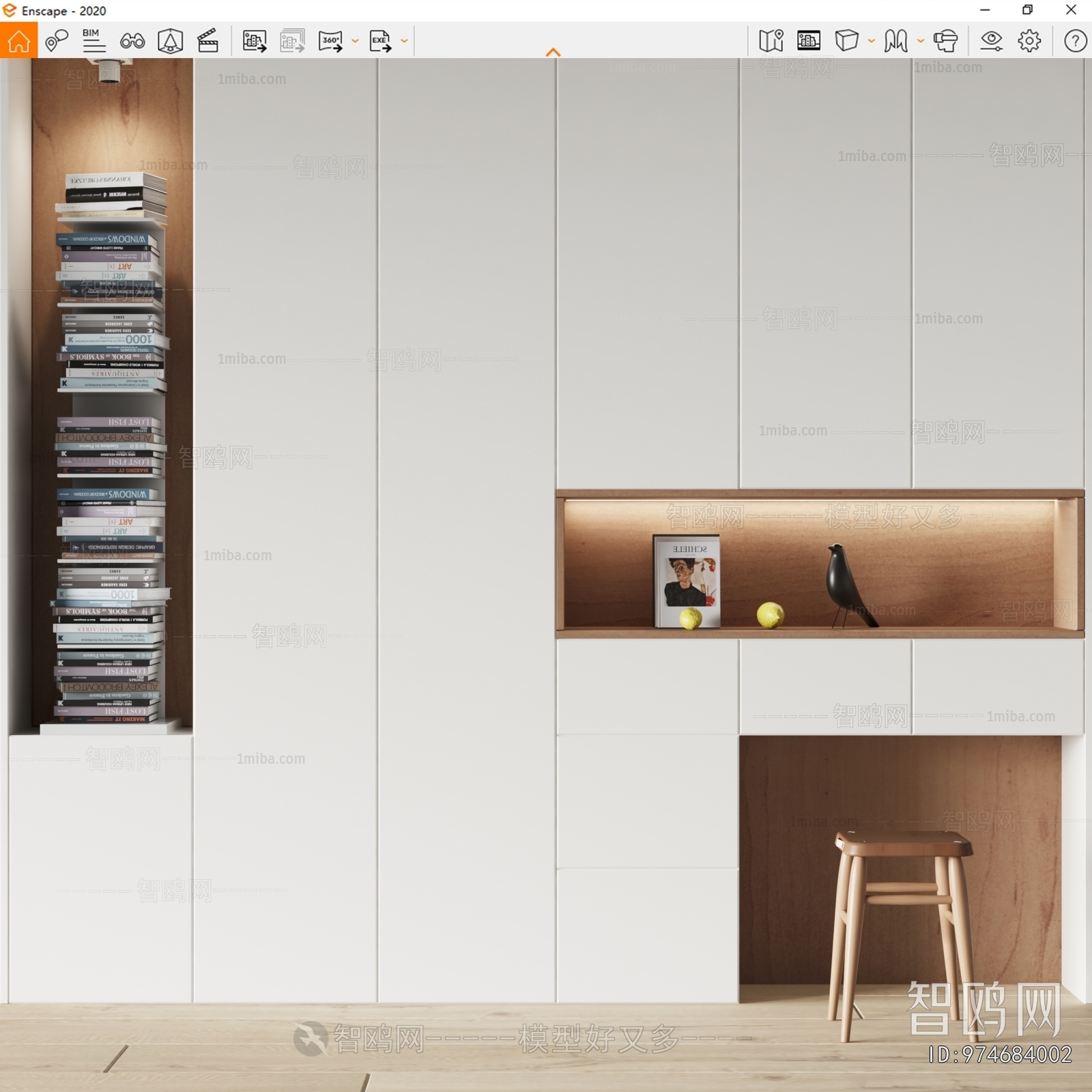Open the video editor clapperboard tool

pos(210,41)
